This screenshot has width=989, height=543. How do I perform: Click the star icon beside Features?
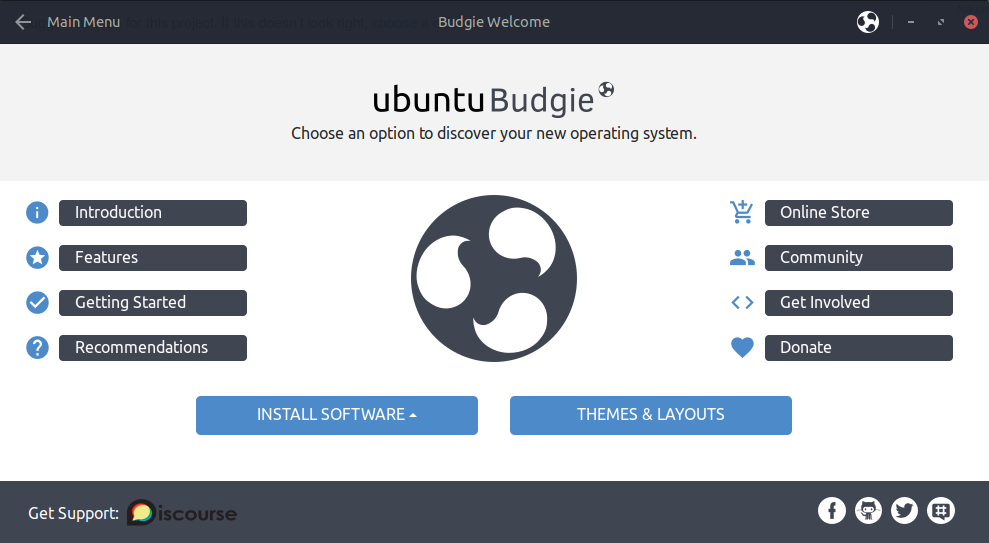[x=37, y=257]
